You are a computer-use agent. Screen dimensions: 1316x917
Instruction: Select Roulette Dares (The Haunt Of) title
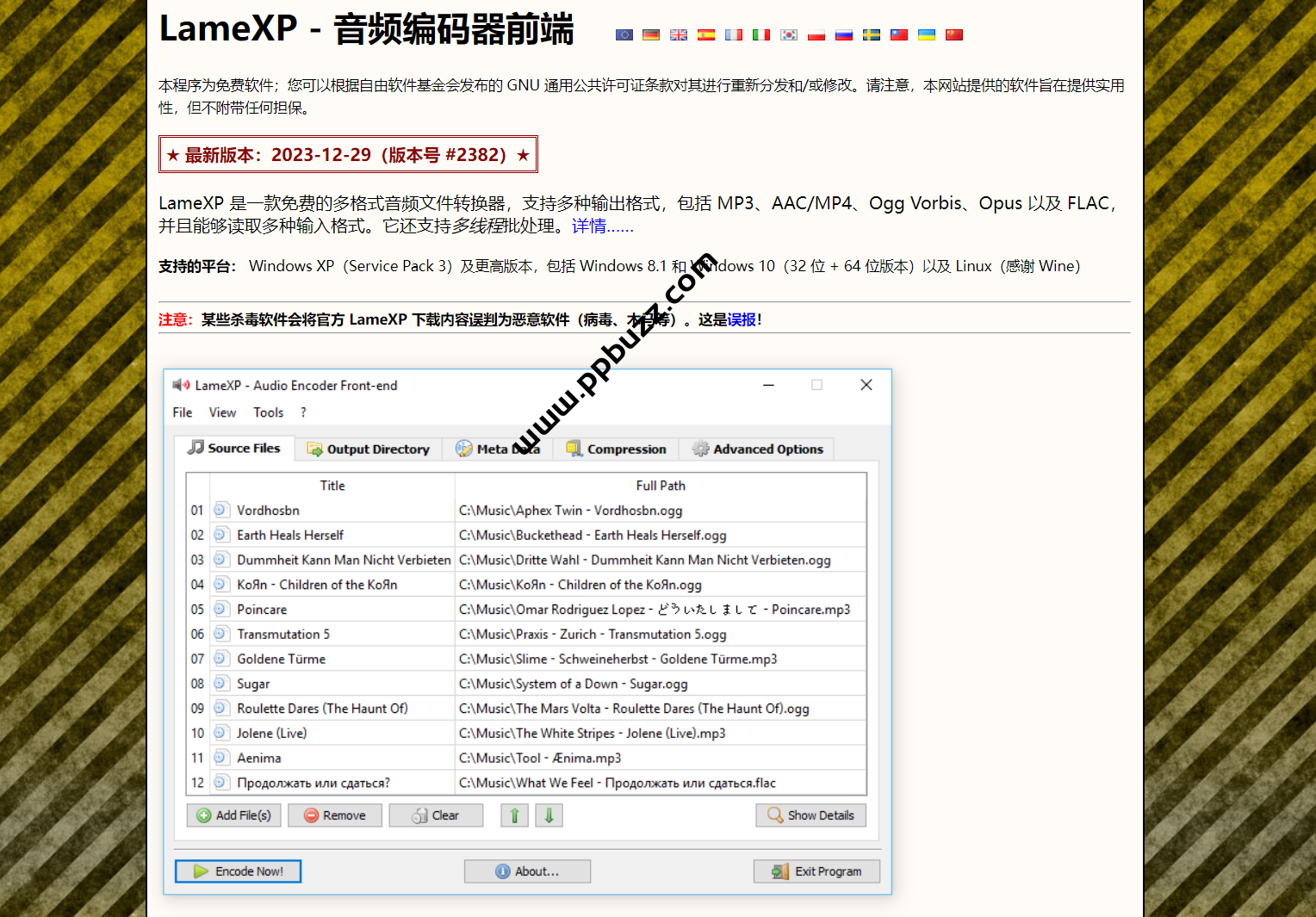(x=322, y=709)
